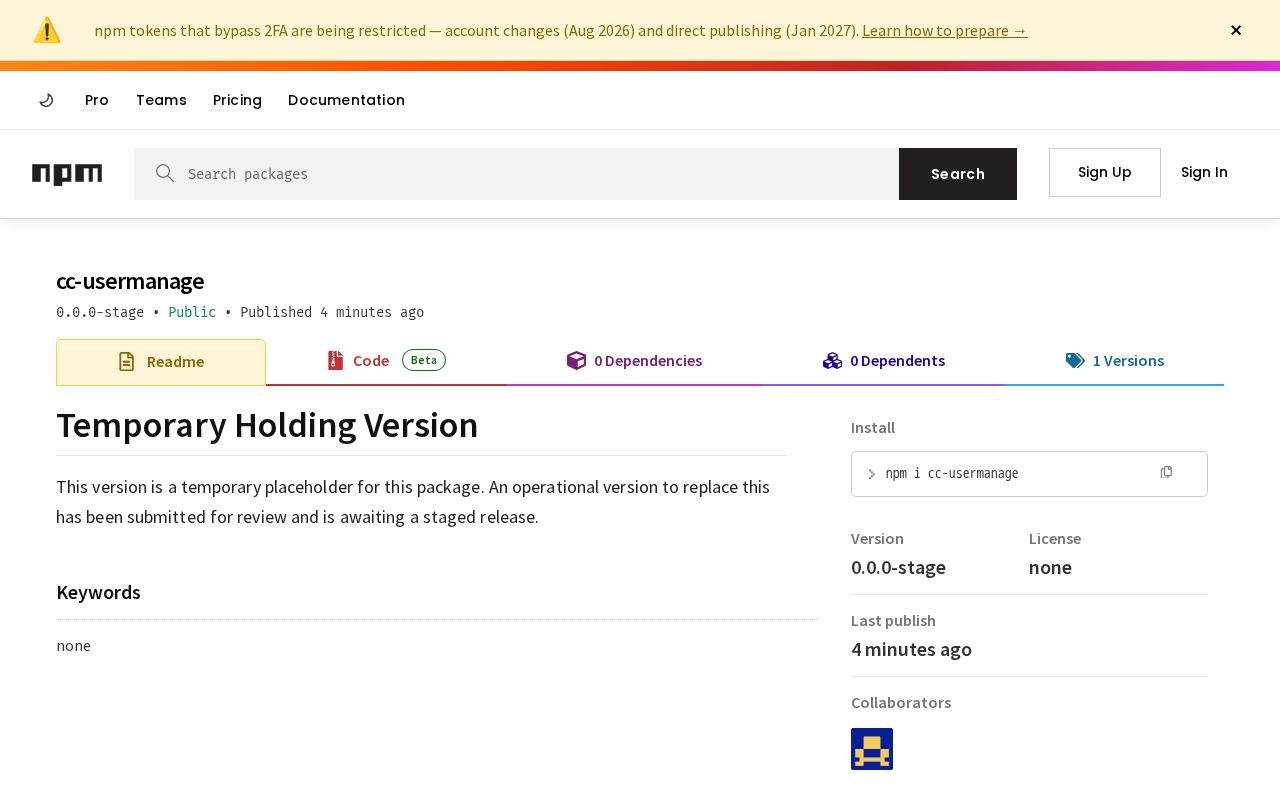Click the 'npm i cc-usermanage' install text
1280x800 pixels.
pyautogui.click(x=952, y=474)
